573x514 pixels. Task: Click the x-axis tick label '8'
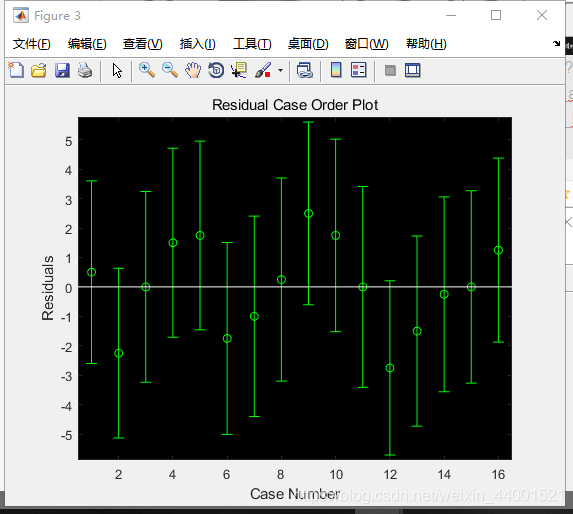280,475
